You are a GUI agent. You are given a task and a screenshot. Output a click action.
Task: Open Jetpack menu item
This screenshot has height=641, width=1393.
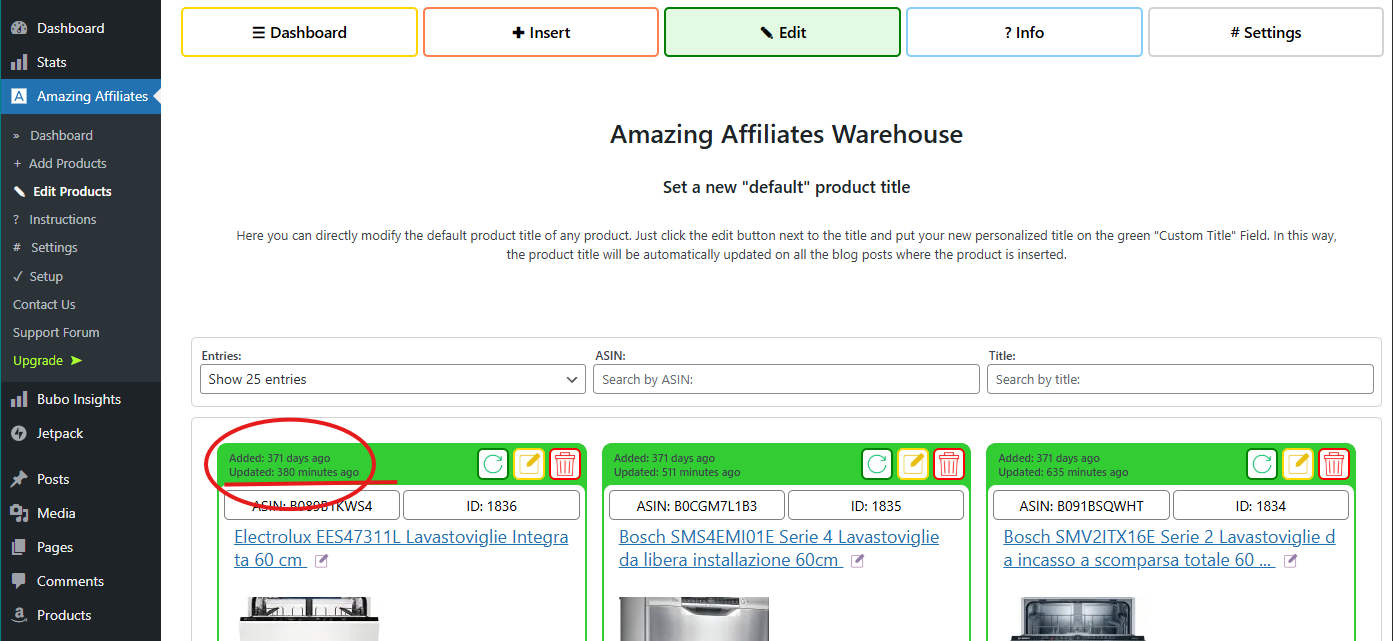(80, 433)
